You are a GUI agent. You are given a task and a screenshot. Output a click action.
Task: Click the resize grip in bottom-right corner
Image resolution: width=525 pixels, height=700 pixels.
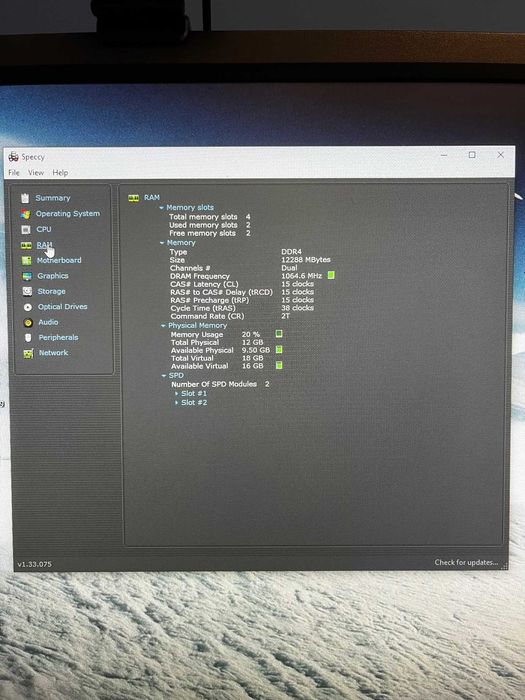tap(504, 566)
